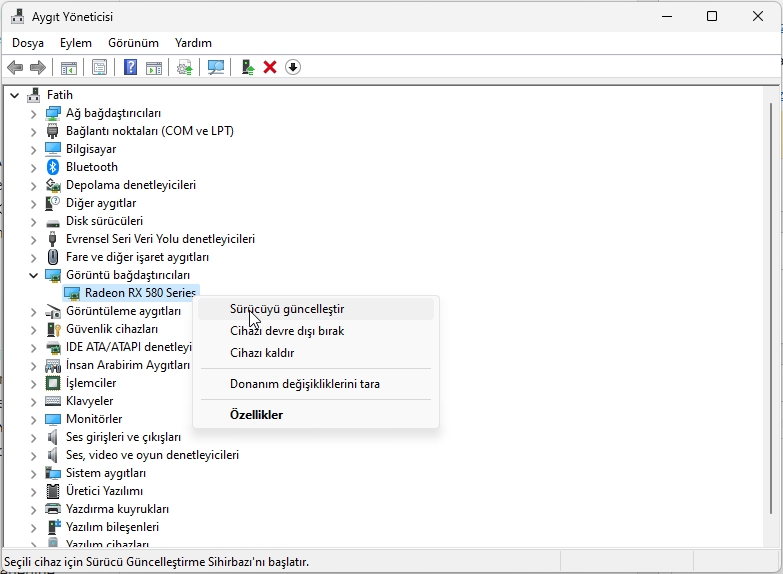783x574 pixels.
Task: Click the vertical scrollbar of device list
Action: point(773,300)
